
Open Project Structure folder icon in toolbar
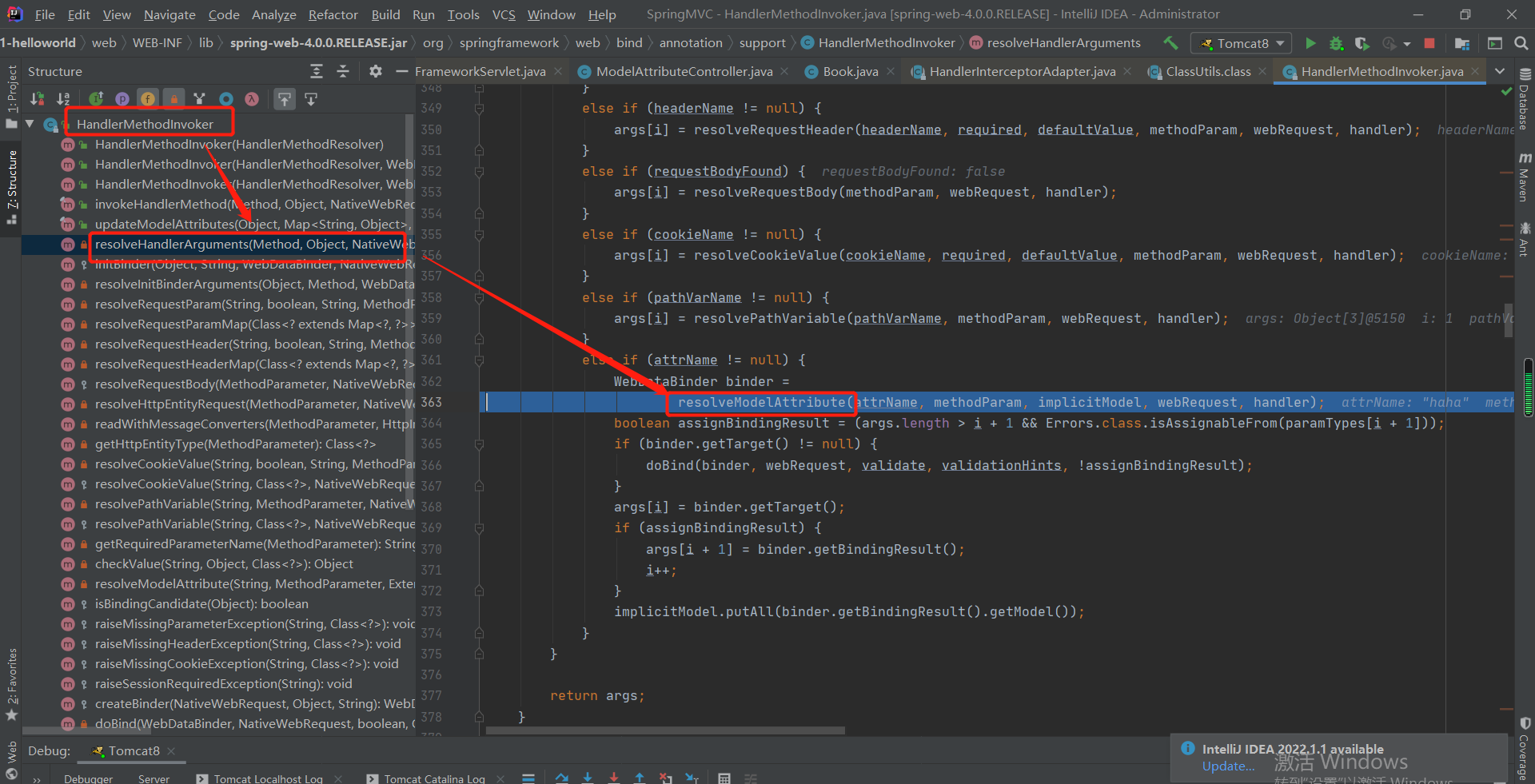(x=1462, y=43)
